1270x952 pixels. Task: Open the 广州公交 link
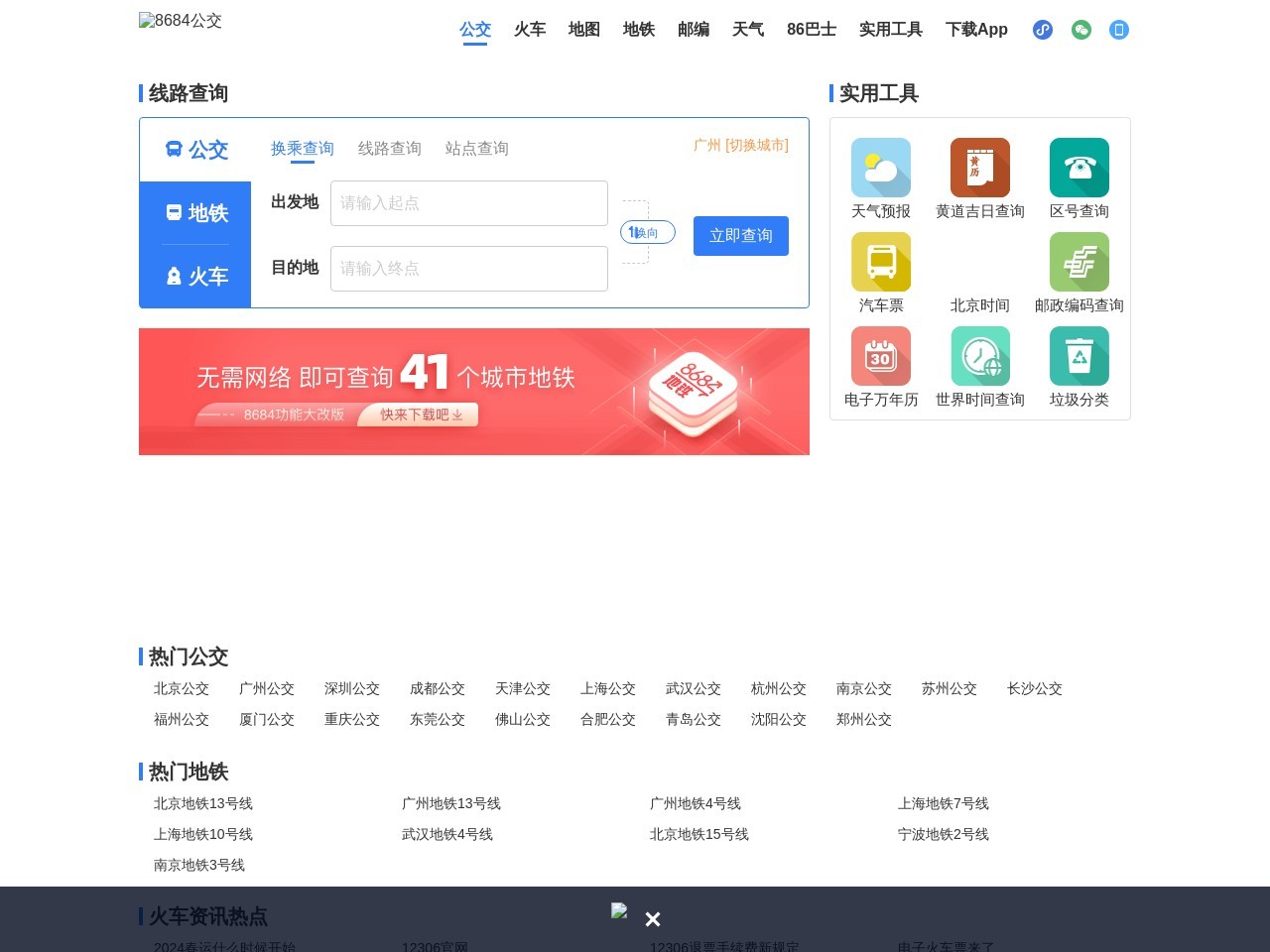pyautogui.click(x=267, y=688)
